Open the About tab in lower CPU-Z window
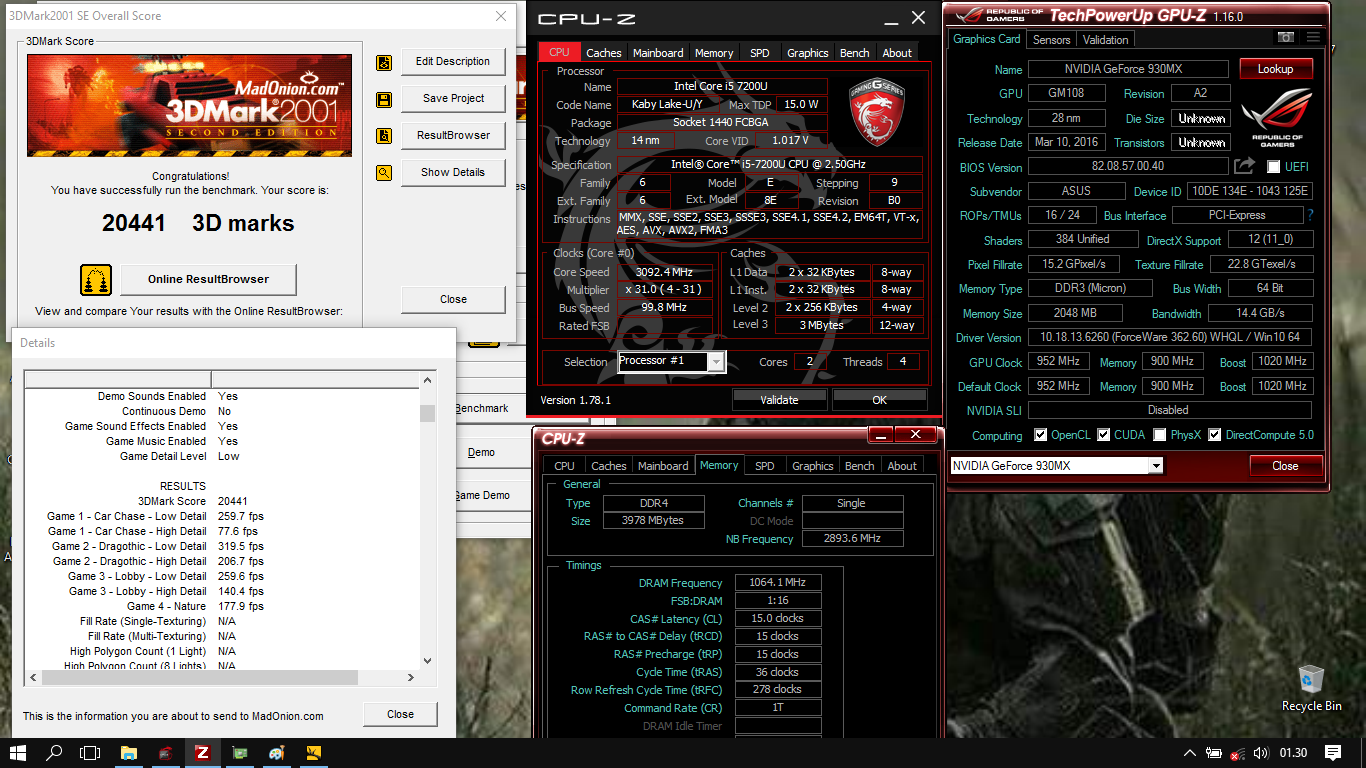The image size is (1366, 768). click(902, 466)
